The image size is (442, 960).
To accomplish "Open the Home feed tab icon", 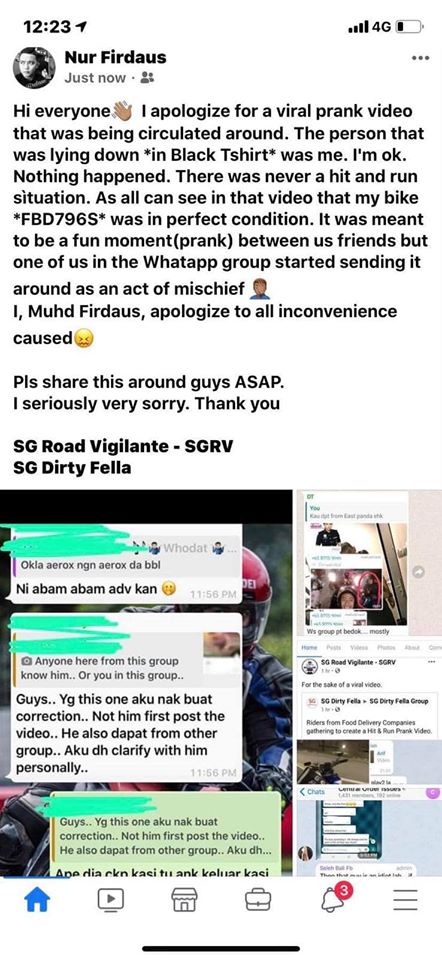I will click(x=37, y=898).
